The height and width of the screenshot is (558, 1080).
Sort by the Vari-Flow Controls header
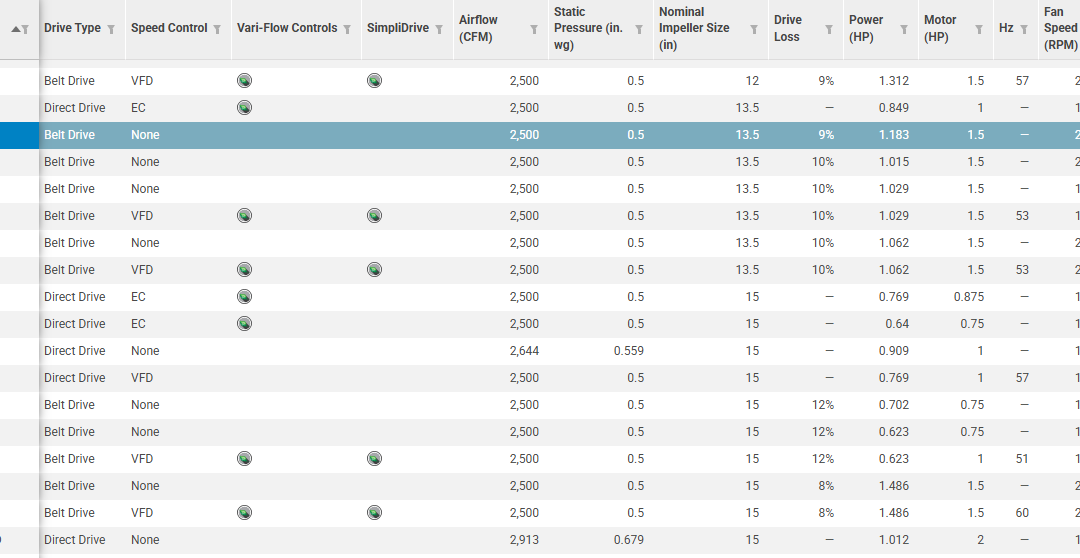[287, 28]
